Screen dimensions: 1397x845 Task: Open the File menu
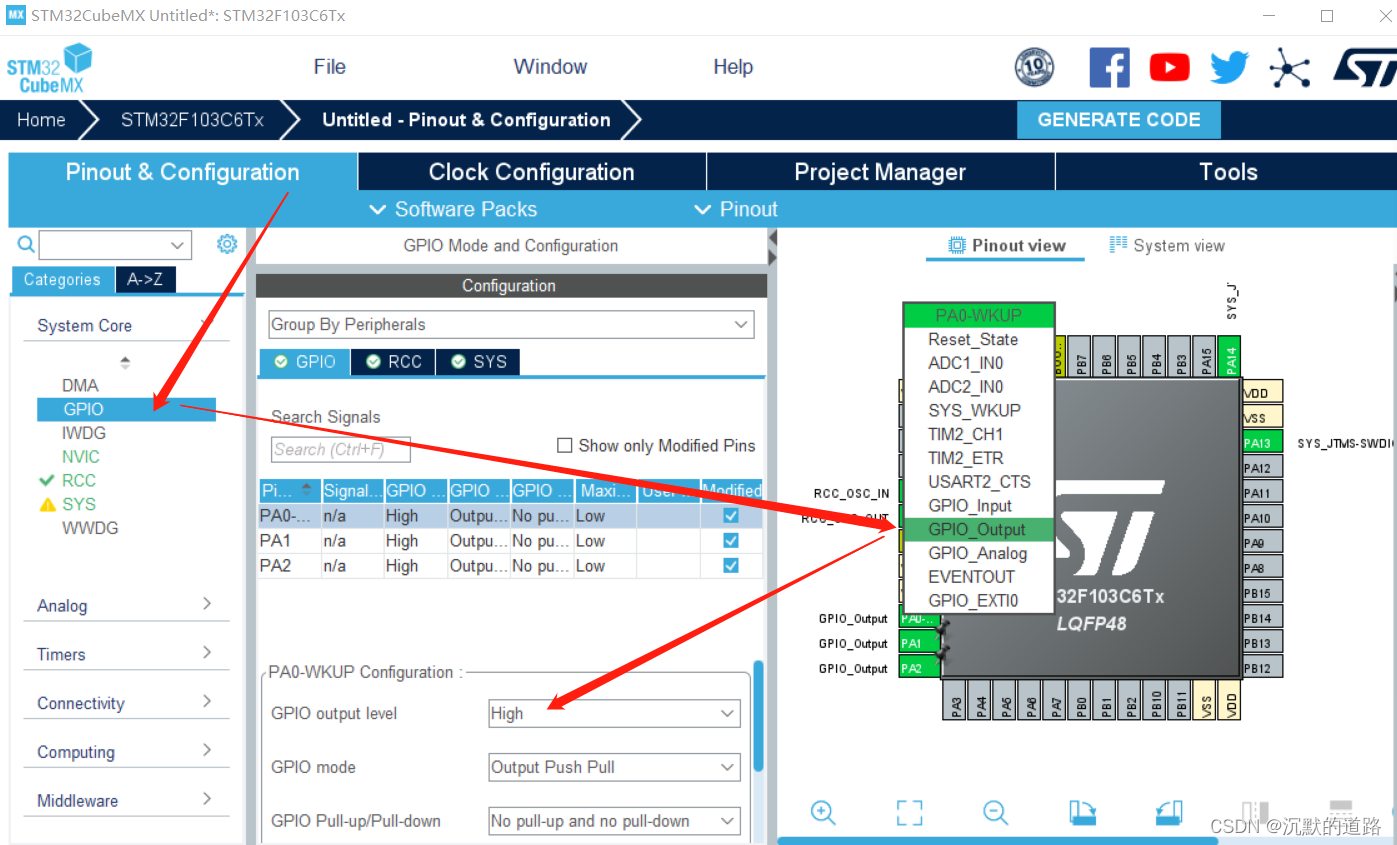[329, 67]
